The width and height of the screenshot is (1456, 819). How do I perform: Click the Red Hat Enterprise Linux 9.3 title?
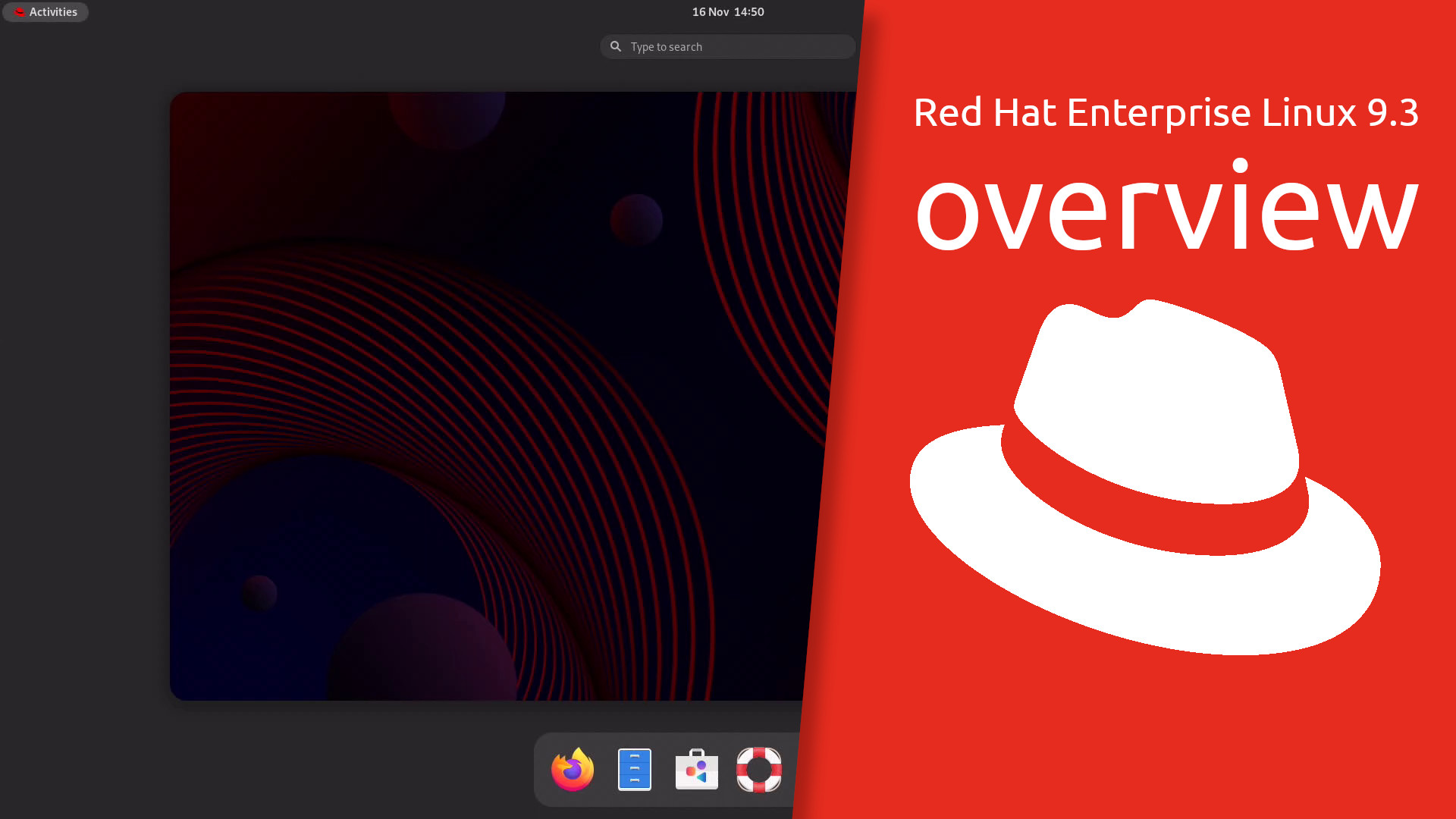[x=1166, y=113]
